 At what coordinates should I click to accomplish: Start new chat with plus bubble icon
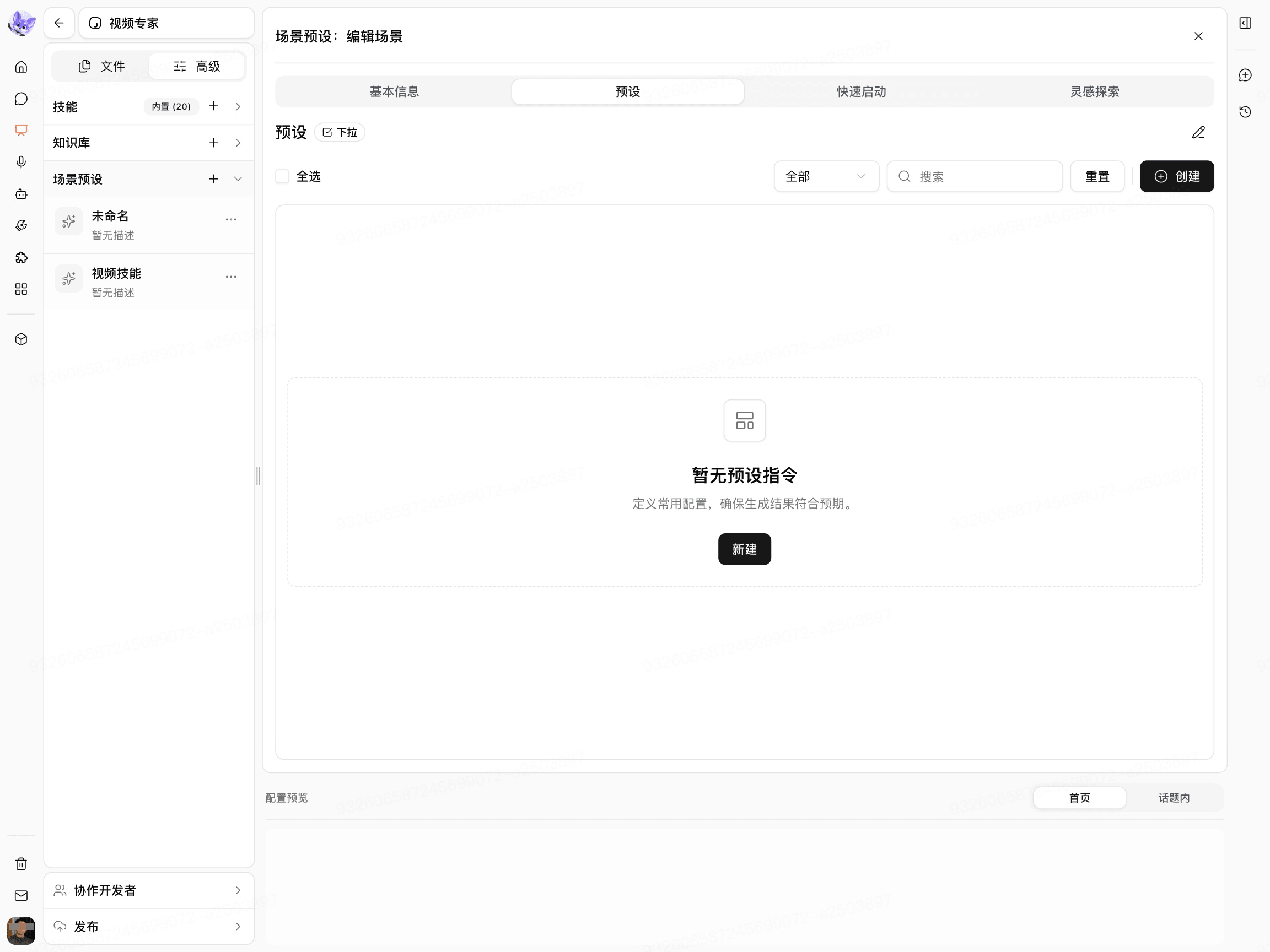coord(1245,75)
